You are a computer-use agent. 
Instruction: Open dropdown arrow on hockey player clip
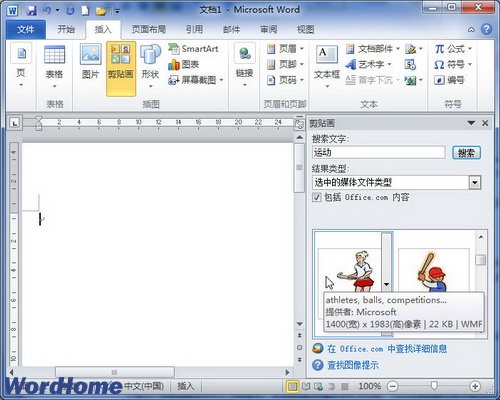coord(386,284)
